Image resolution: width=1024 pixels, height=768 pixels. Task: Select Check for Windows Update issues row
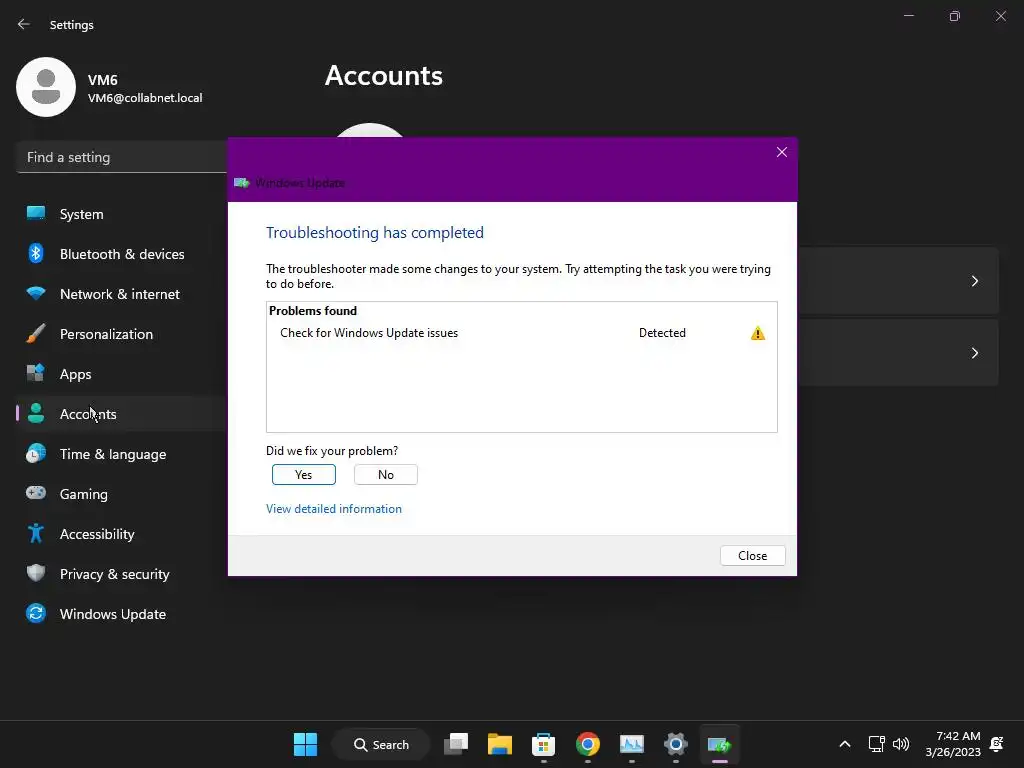click(522, 333)
